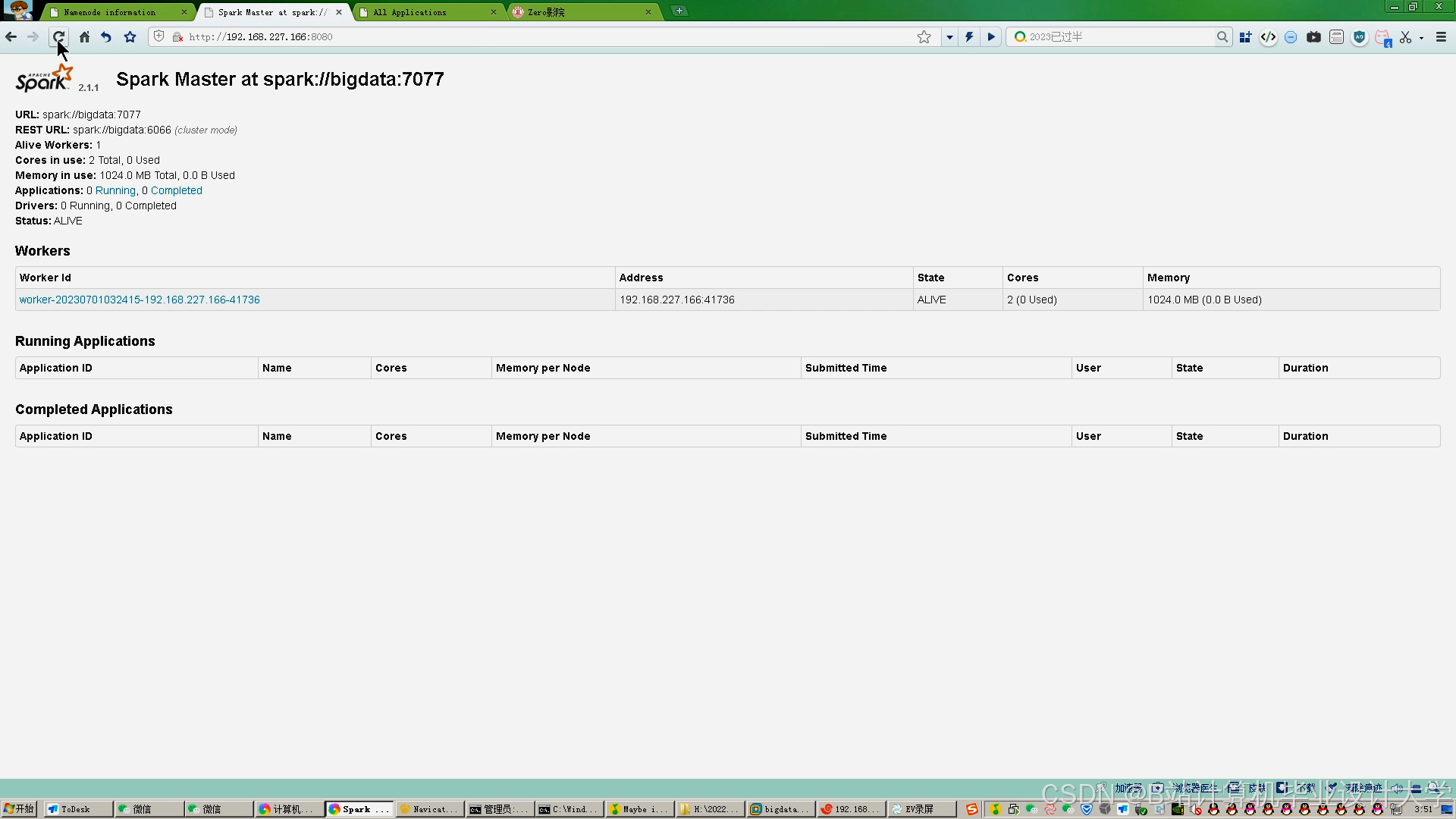The width and height of the screenshot is (1456, 819).
Task: Open the browser hamburger main menu
Action: click(1441, 37)
